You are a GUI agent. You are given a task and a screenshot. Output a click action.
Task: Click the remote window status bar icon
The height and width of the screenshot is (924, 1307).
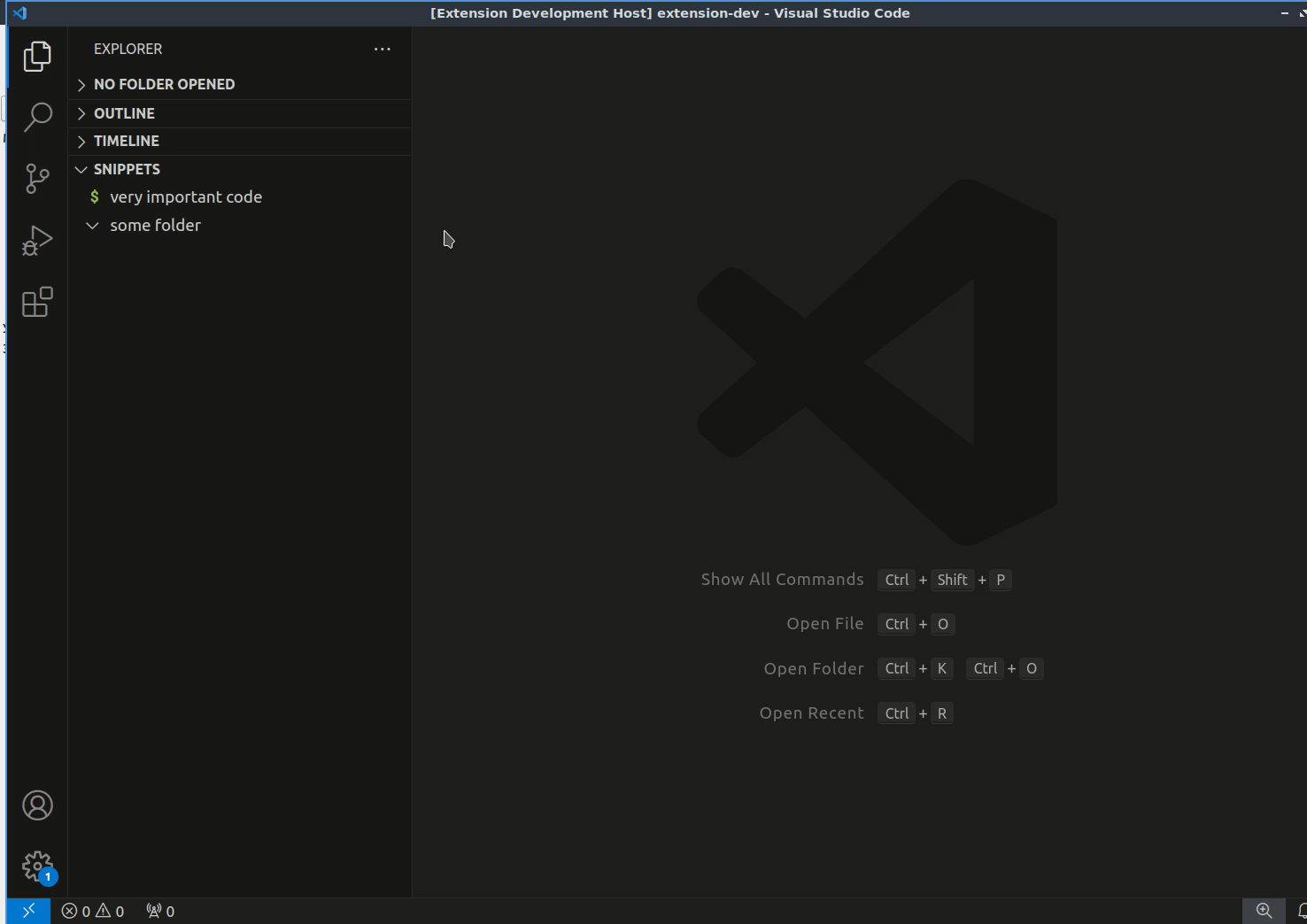(x=28, y=911)
